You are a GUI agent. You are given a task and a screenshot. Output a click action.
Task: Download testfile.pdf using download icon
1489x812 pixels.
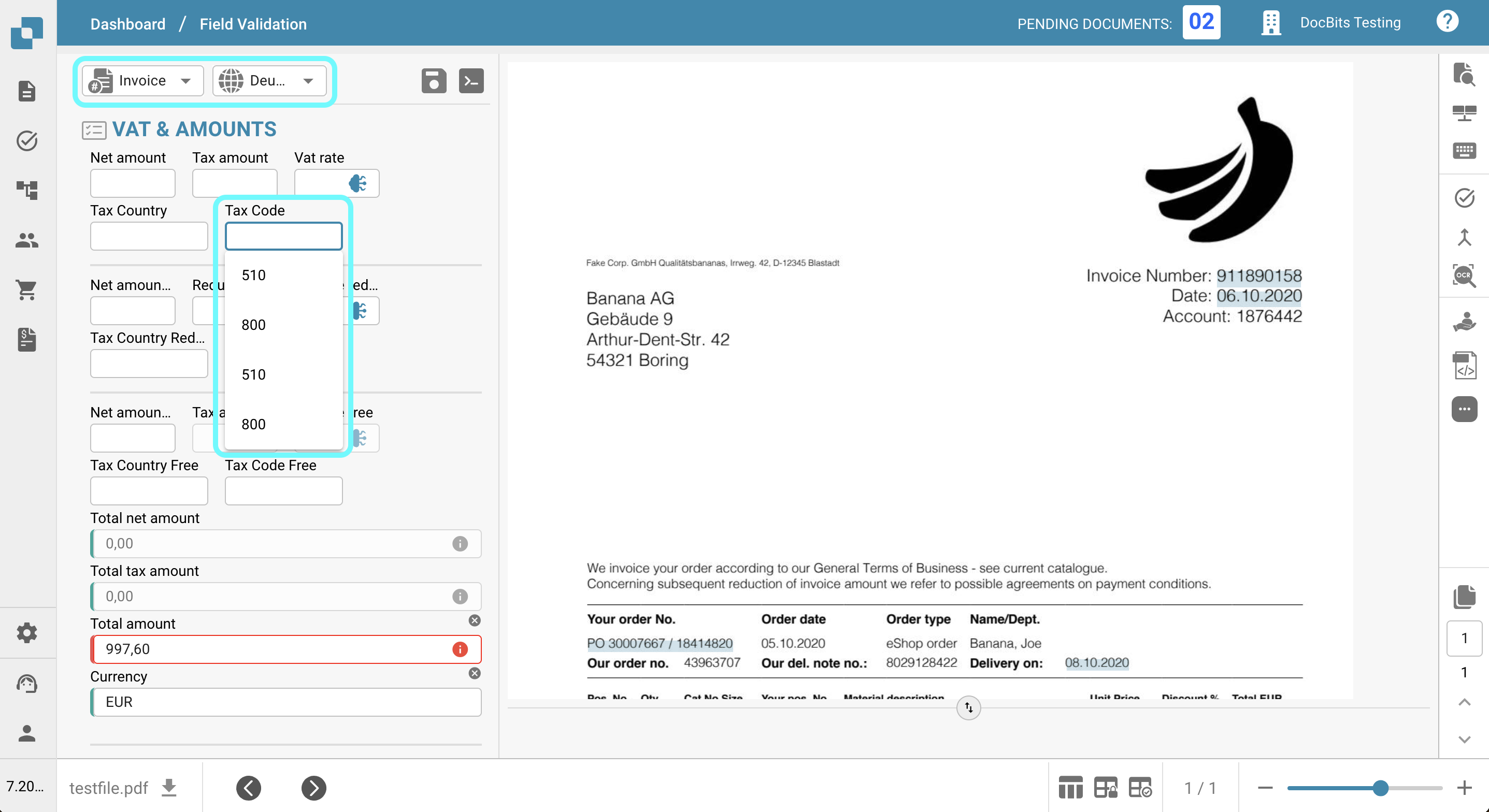point(169,787)
